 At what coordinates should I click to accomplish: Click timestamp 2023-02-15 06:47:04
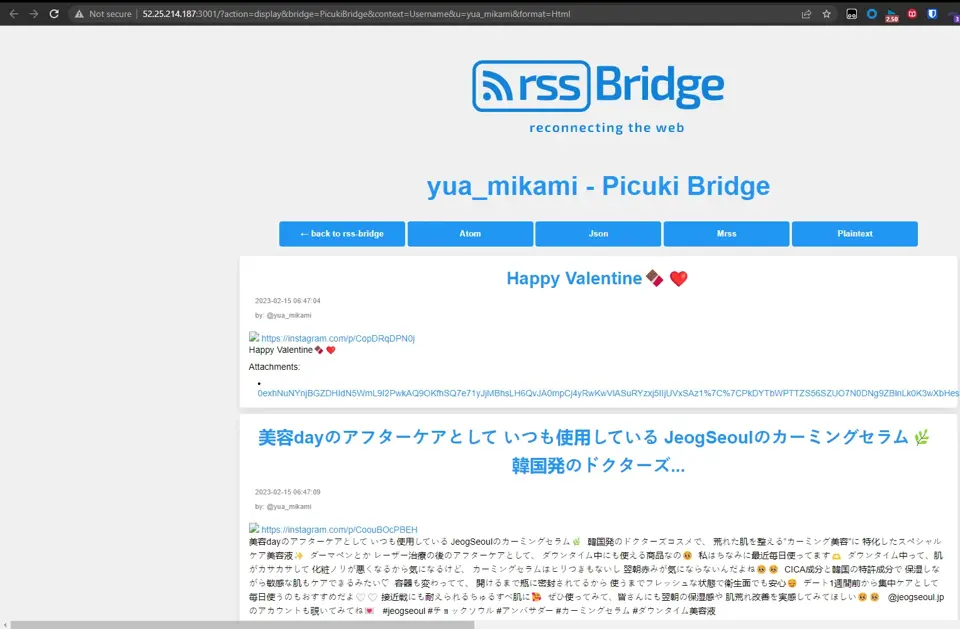click(288, 301)
